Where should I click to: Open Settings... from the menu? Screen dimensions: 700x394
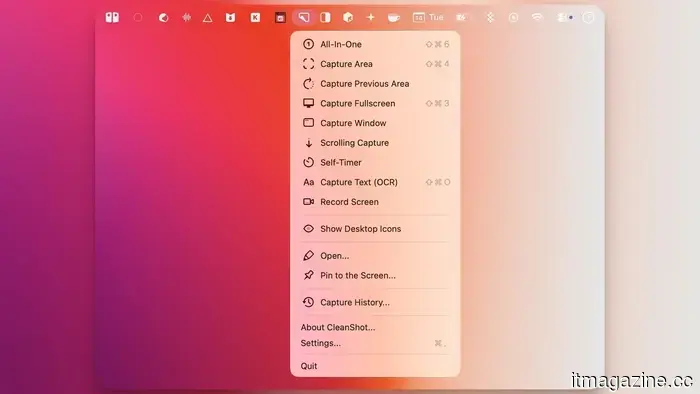click(x=375, y=343)
